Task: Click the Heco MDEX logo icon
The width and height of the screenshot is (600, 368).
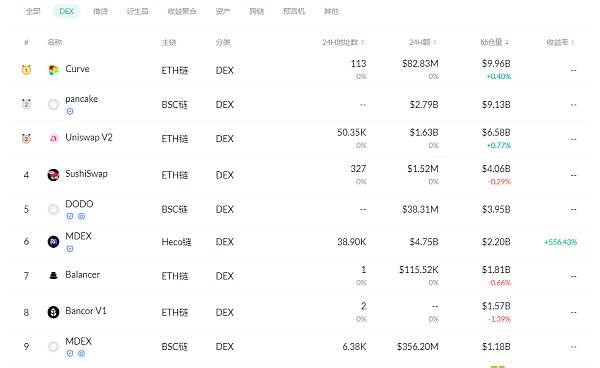Action: [x=54, y=242]
